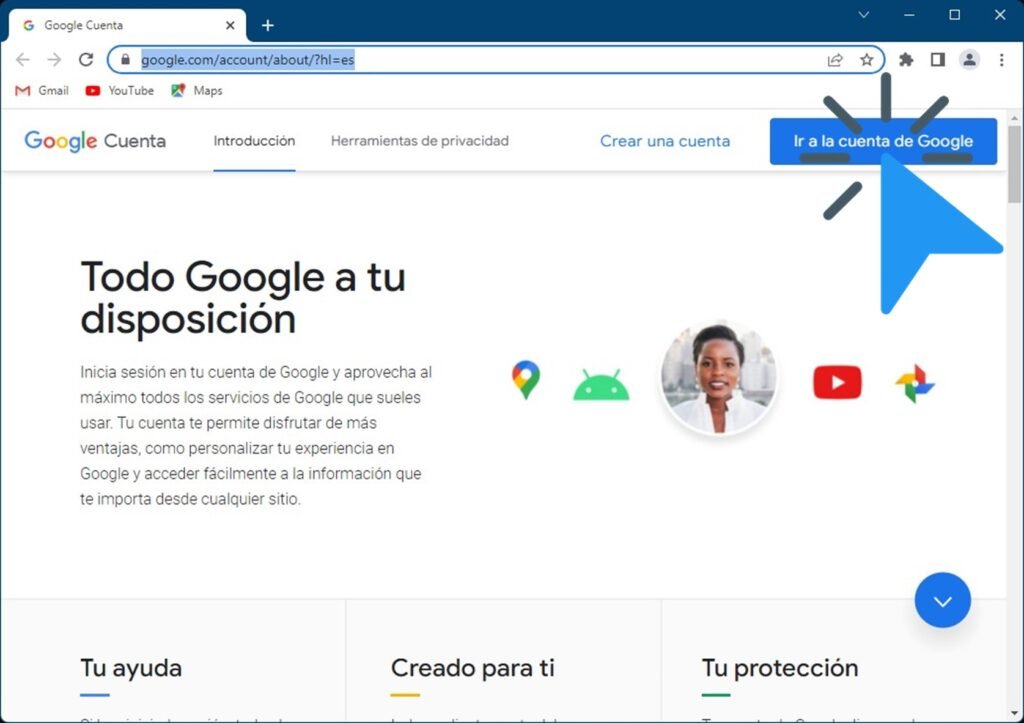Open the Extensions puzzle icon
The image size is (1024, 723).
click(906, 60)
